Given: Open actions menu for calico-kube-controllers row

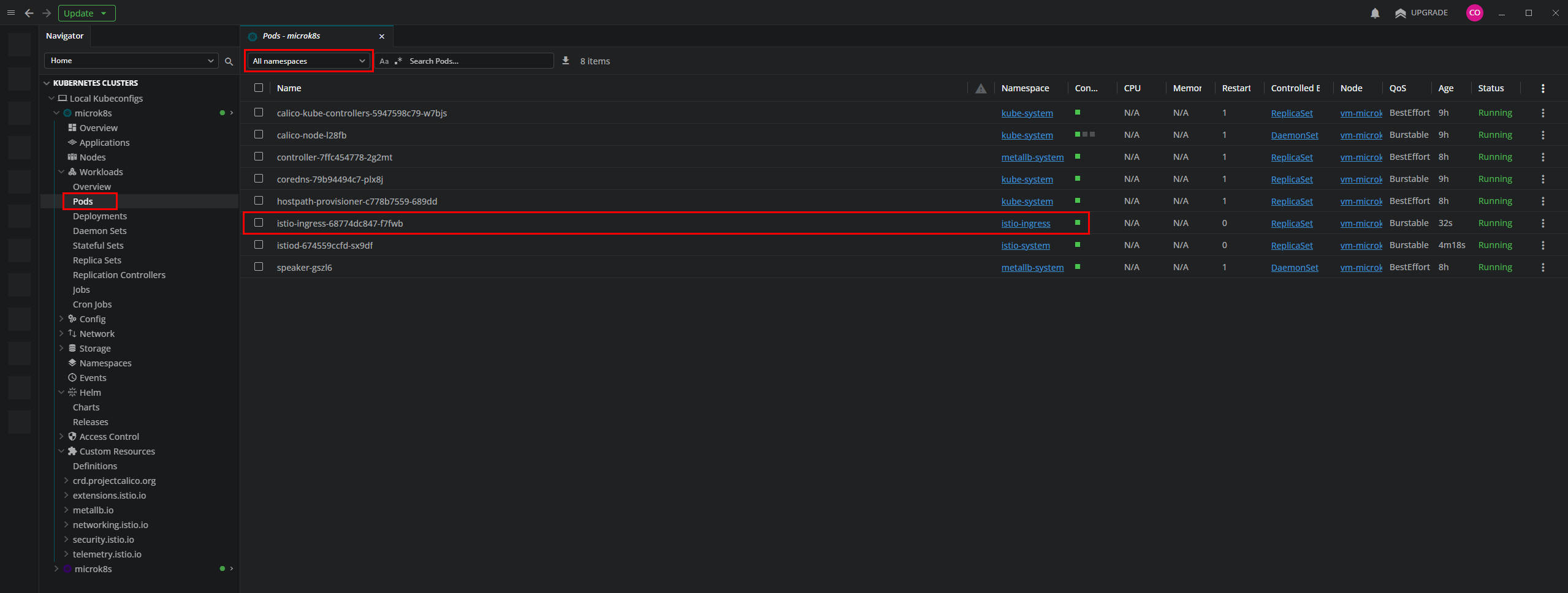Looking at the screenshot, I should pyautogui.click(x=1542, y=113).
